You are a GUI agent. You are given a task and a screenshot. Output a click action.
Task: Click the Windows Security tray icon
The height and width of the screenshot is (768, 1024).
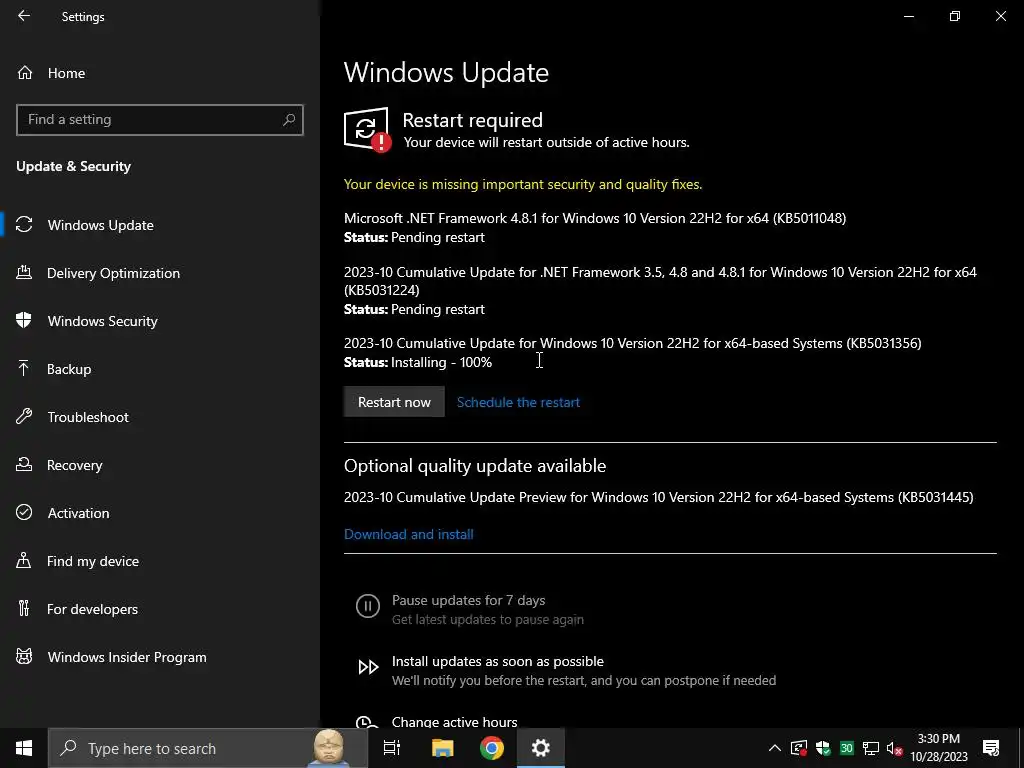coord(823,748)
